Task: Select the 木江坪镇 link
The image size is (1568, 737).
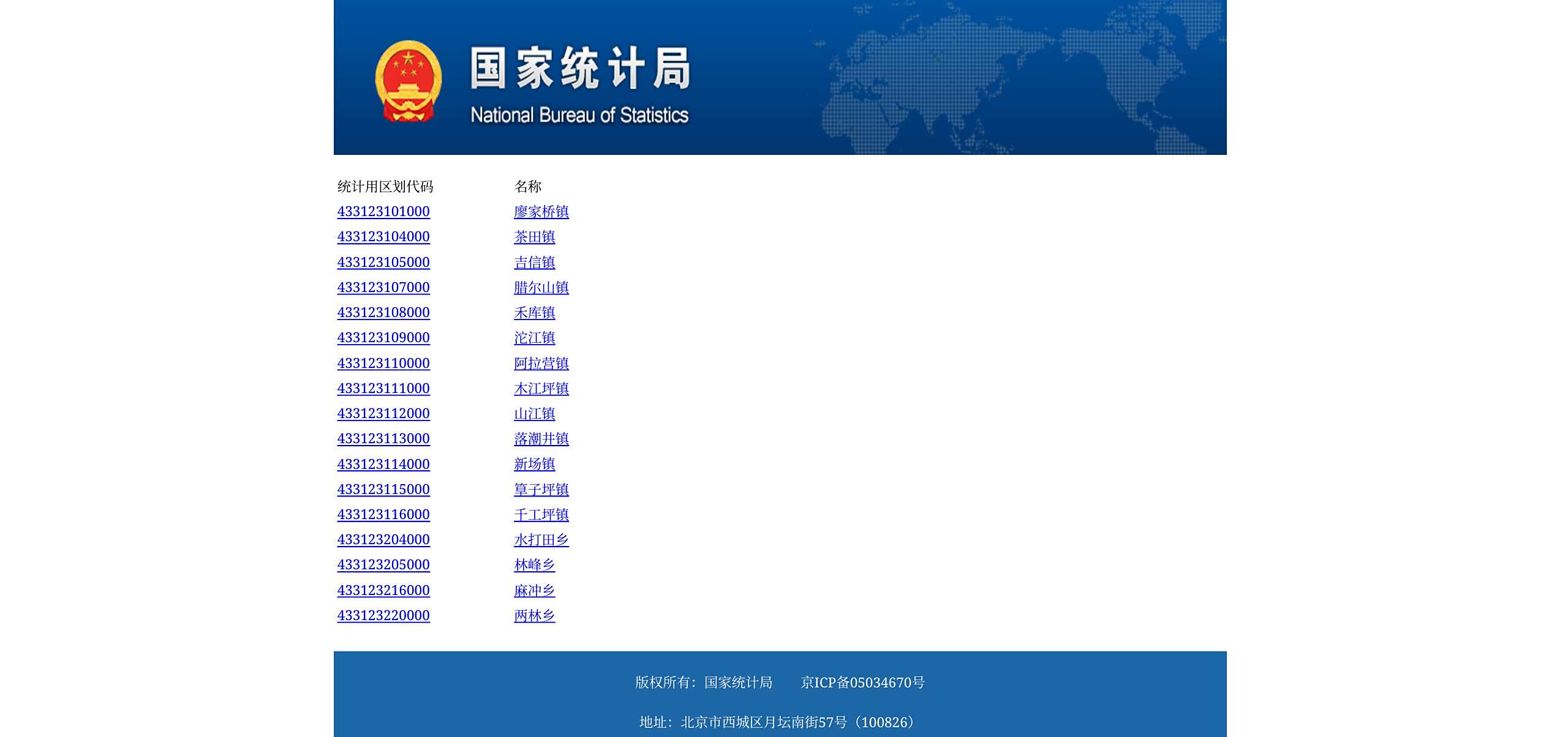Action: pyautogui.click(x=541, y=389)
